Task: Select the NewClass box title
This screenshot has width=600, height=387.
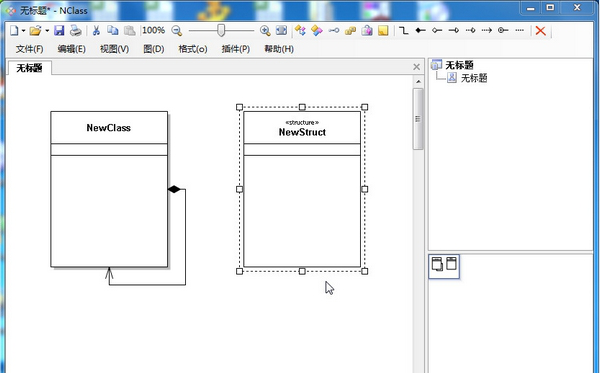Action: pos(109,128)
